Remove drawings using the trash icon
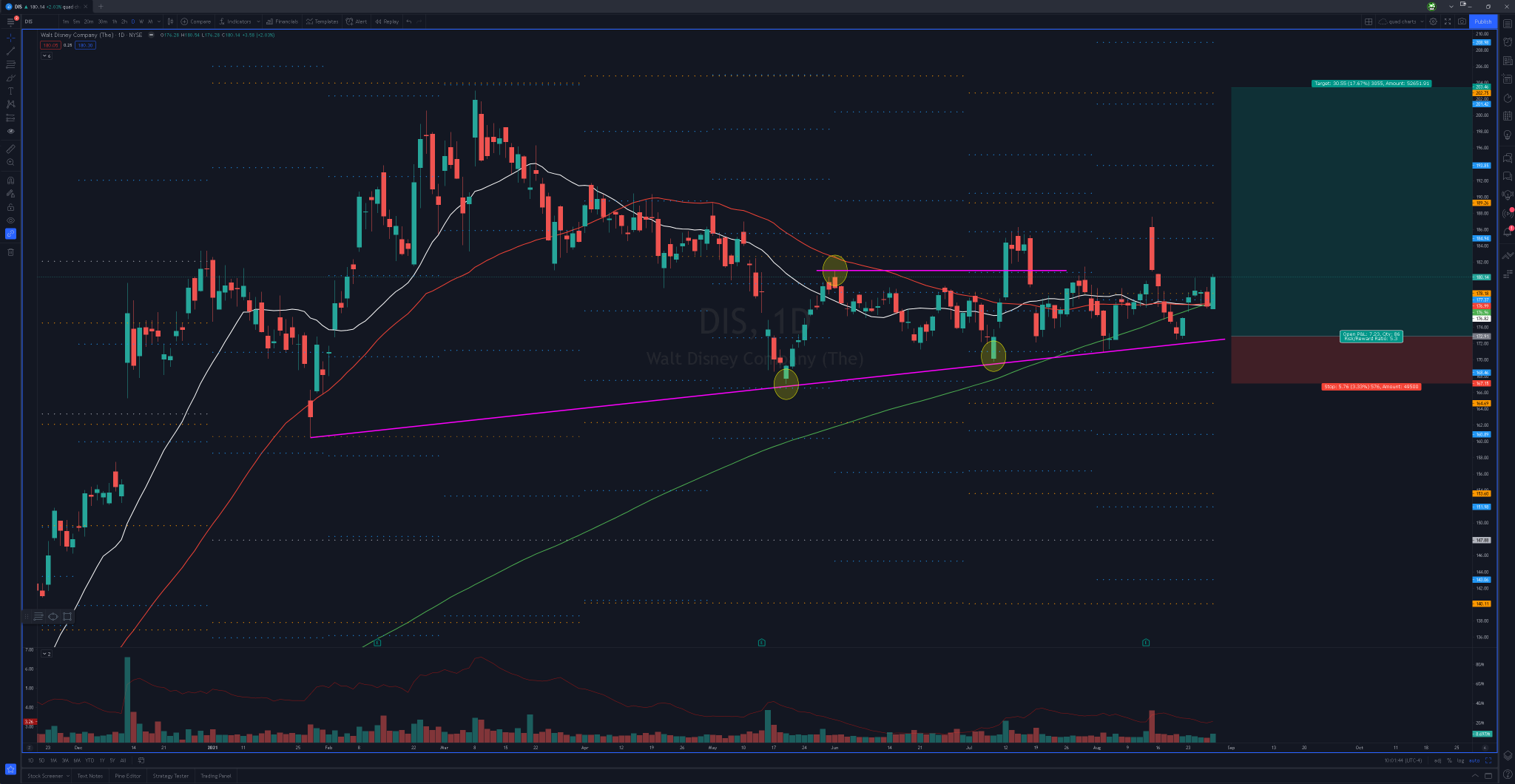 [x=10, y=252]
